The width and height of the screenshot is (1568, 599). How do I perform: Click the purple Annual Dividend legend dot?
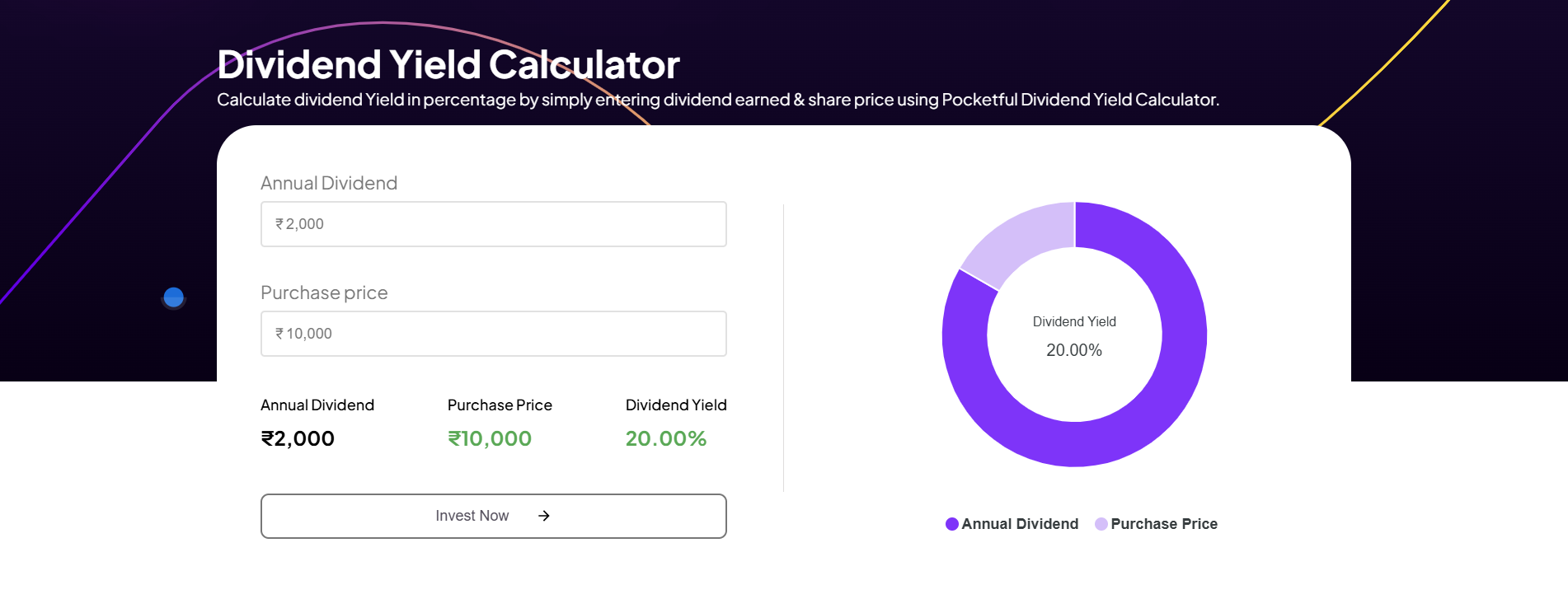951,523
